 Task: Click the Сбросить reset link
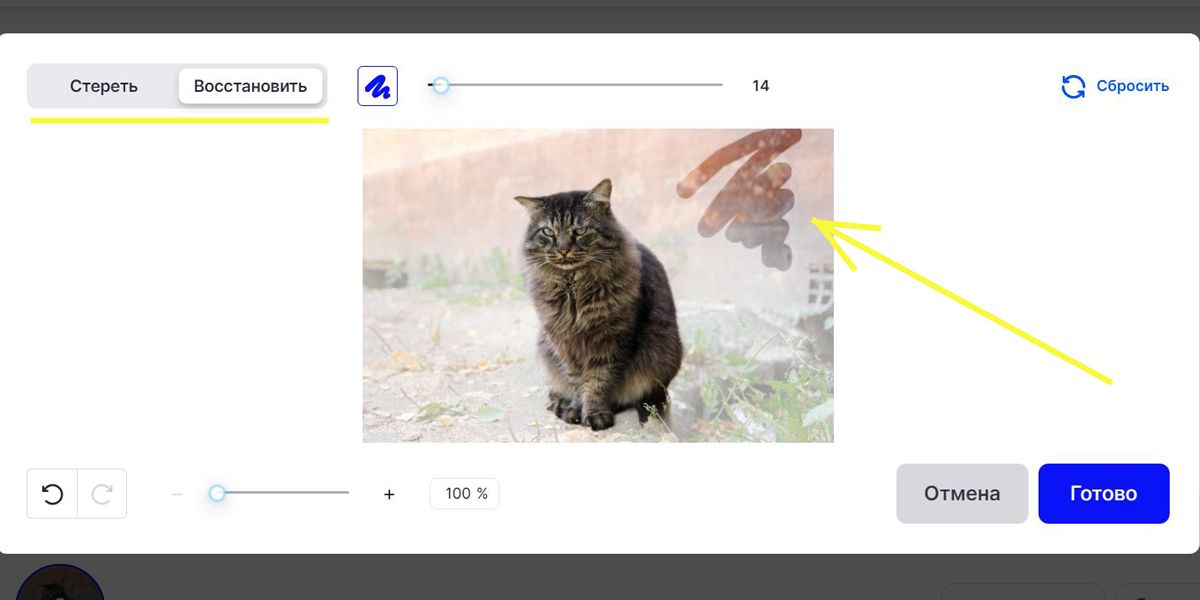click(1132, 86)
